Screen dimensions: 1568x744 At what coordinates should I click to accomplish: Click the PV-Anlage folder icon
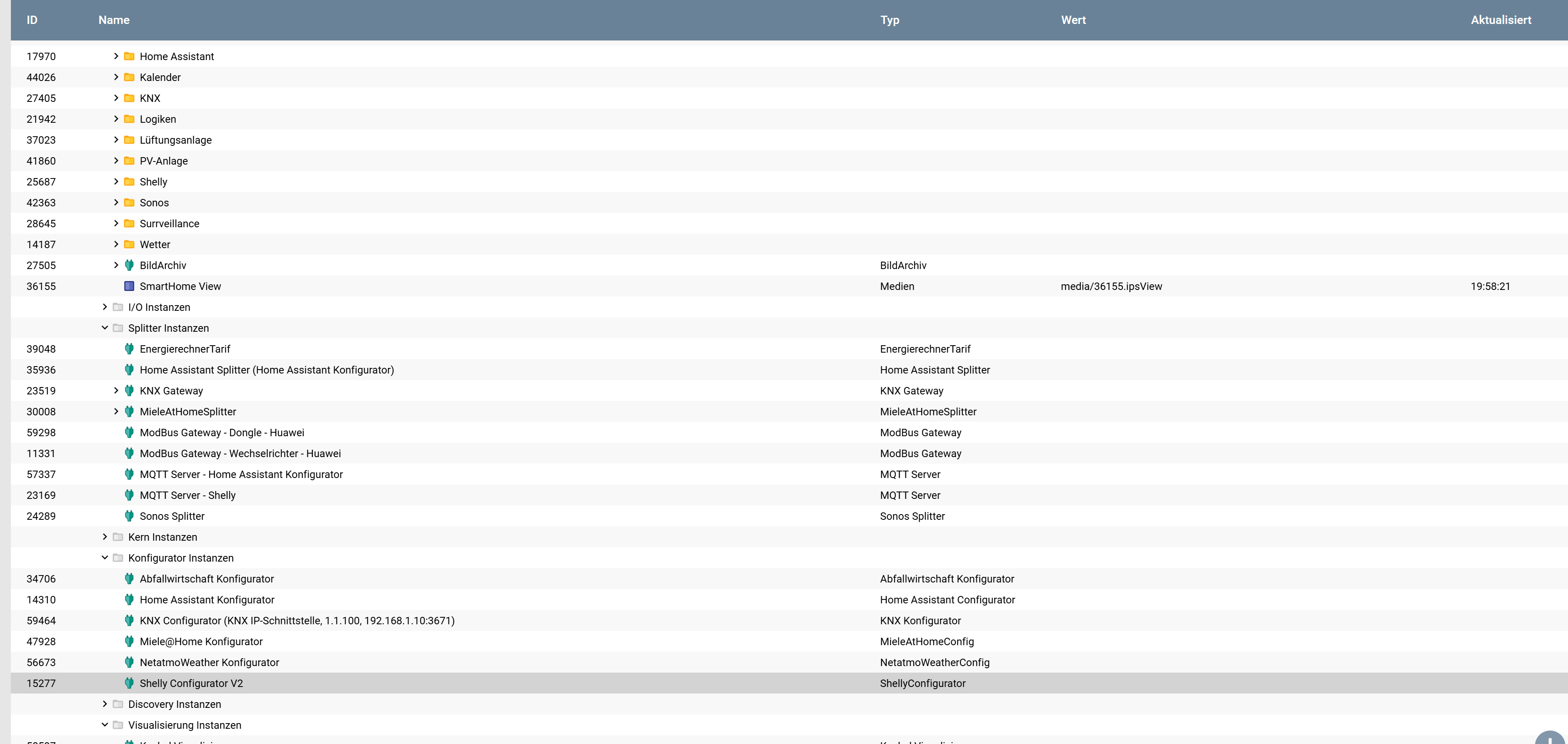pos(129,161)
